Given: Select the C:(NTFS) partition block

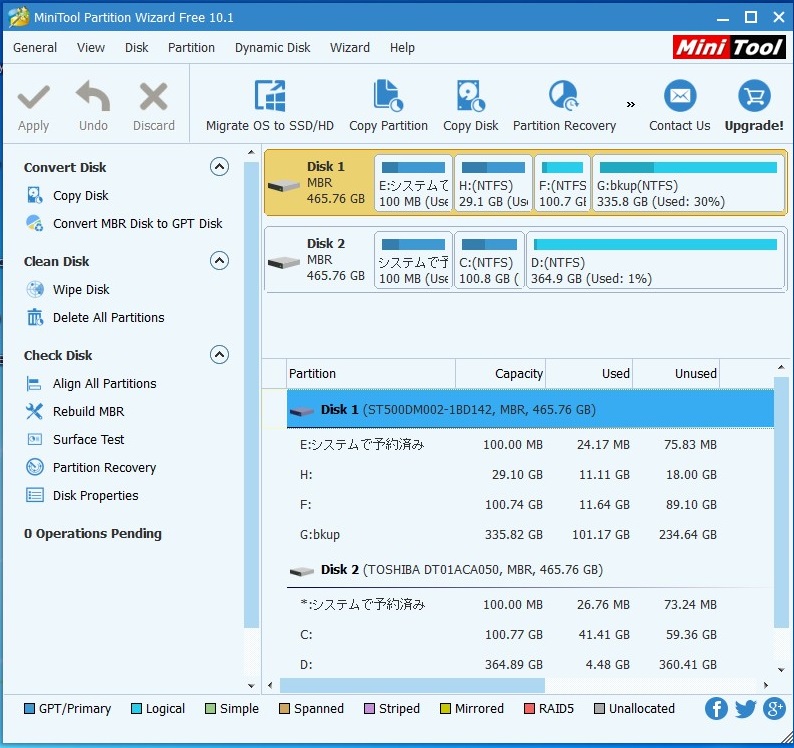Looking at the screenshot, I should [489, 260].
